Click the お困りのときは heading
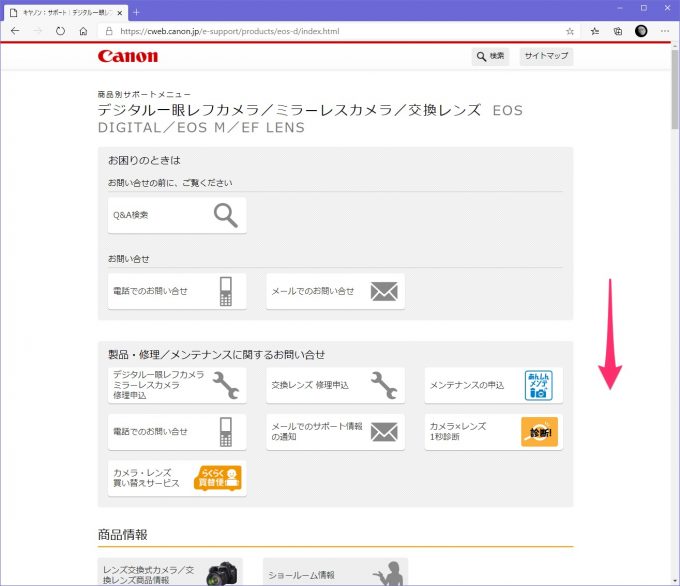 (144, 160)
